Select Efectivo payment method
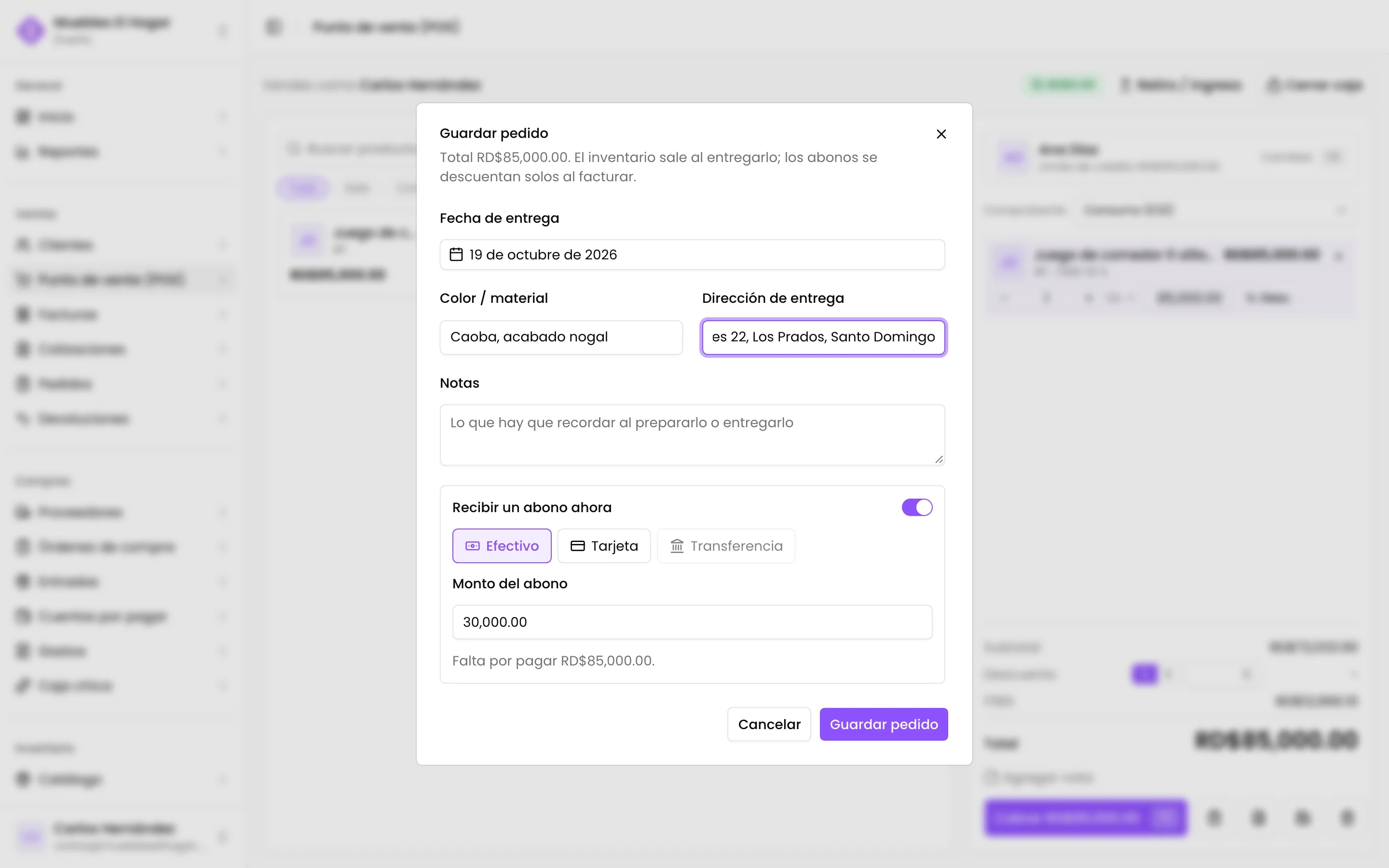 pos(502,546)
